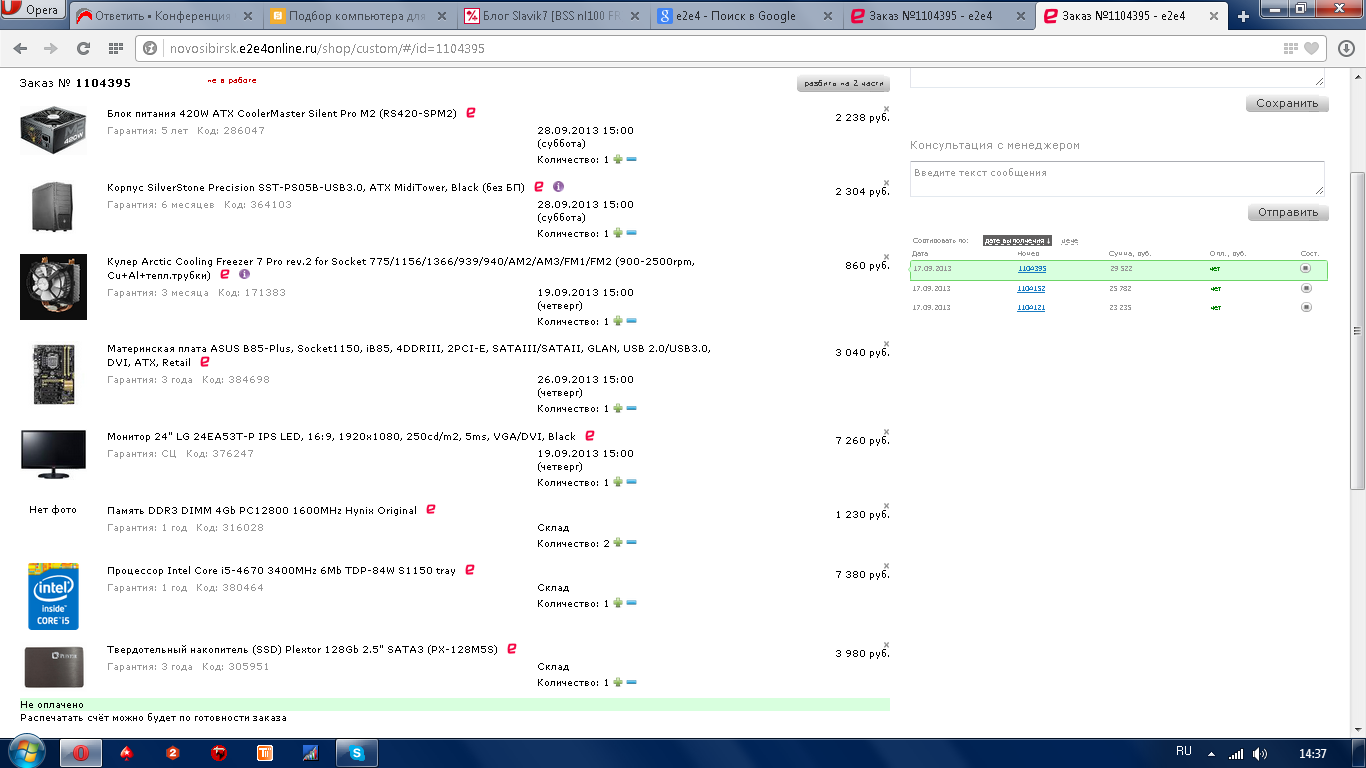Screen dimensions: 1366x768
Task: Send message with Отправить button
Action: [x=1288, y=213]
